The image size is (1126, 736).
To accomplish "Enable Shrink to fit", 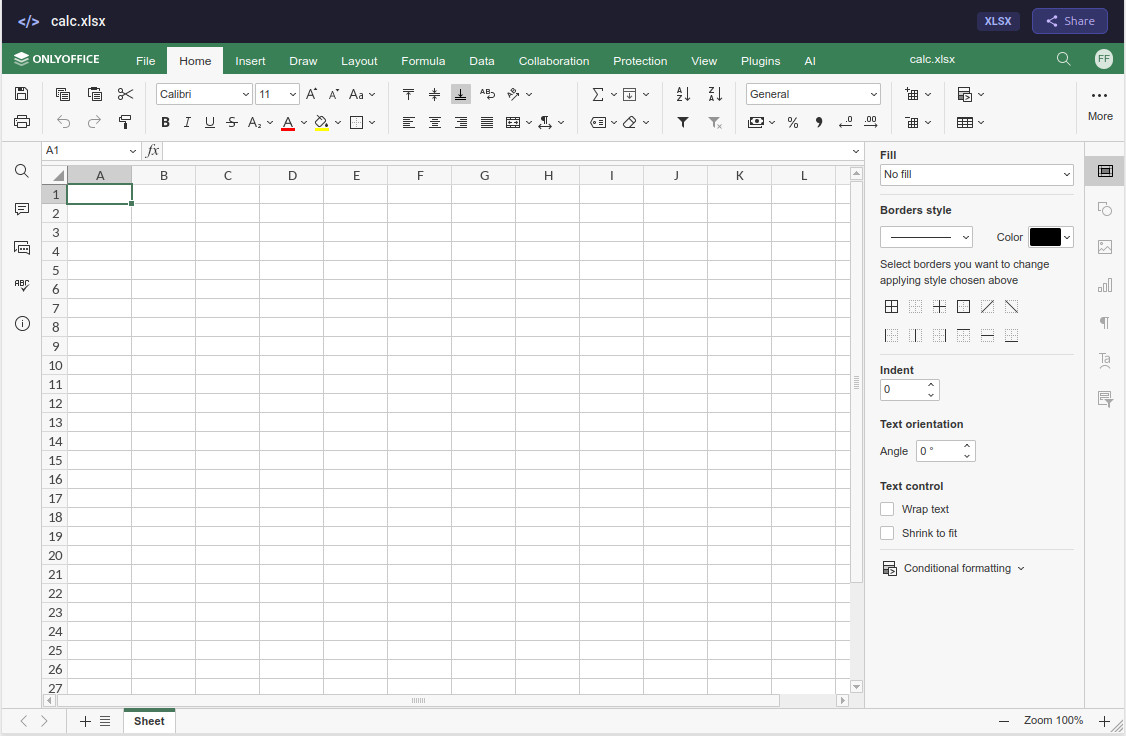I will (x=887, y=533).
